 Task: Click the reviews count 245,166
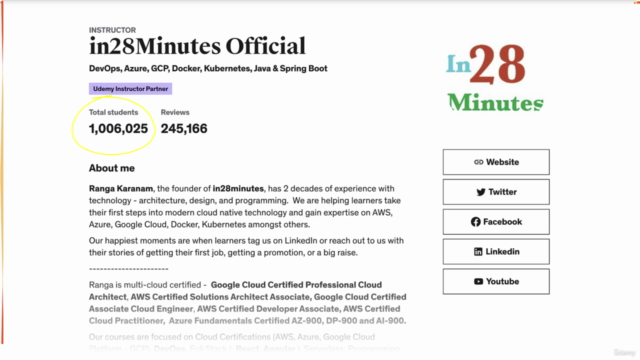[x=184, y=129]
